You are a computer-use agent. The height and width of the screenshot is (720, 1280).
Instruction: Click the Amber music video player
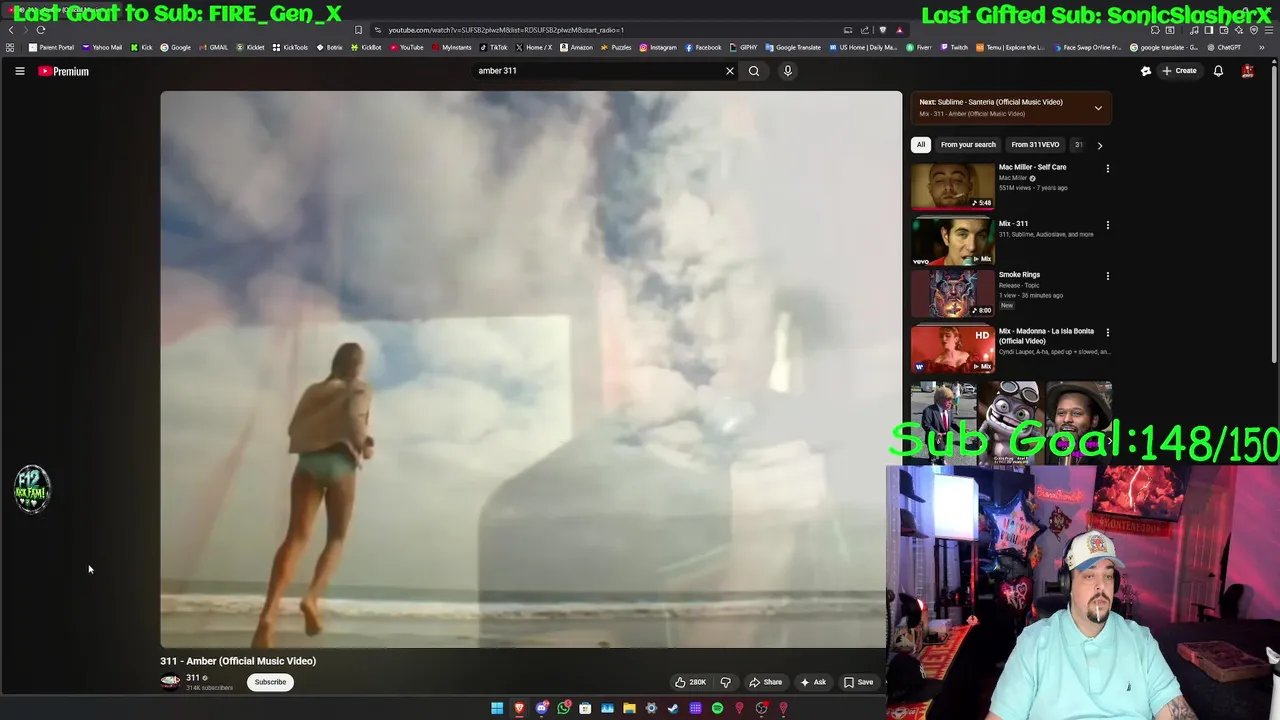[x=530, y=370]
